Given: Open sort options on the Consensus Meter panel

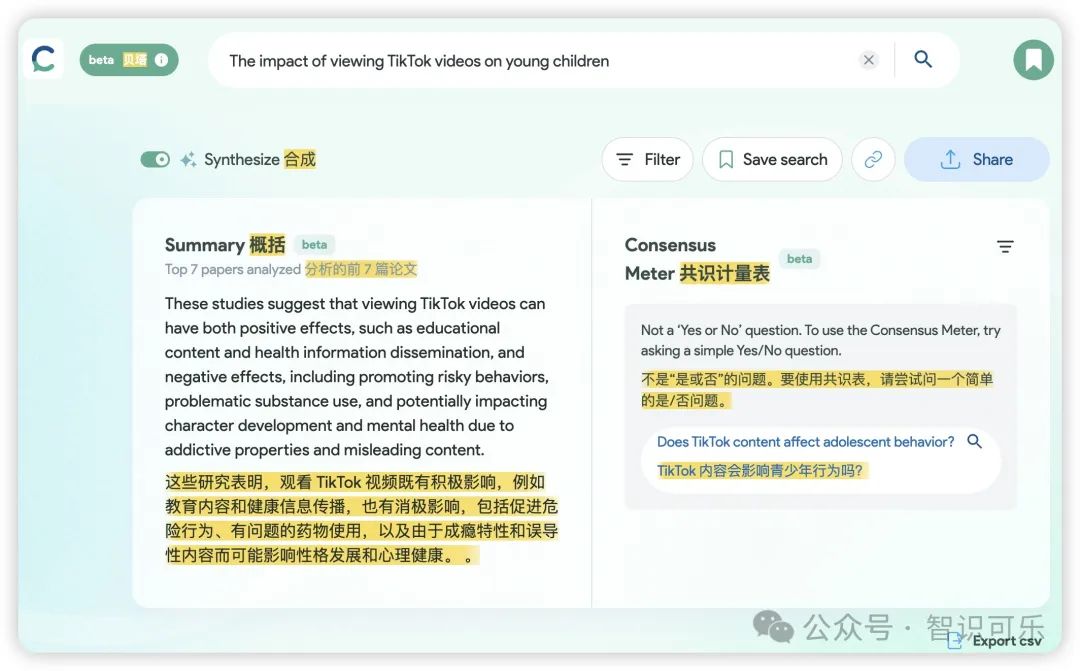Looking at the screenshot, I should 1004,245.
